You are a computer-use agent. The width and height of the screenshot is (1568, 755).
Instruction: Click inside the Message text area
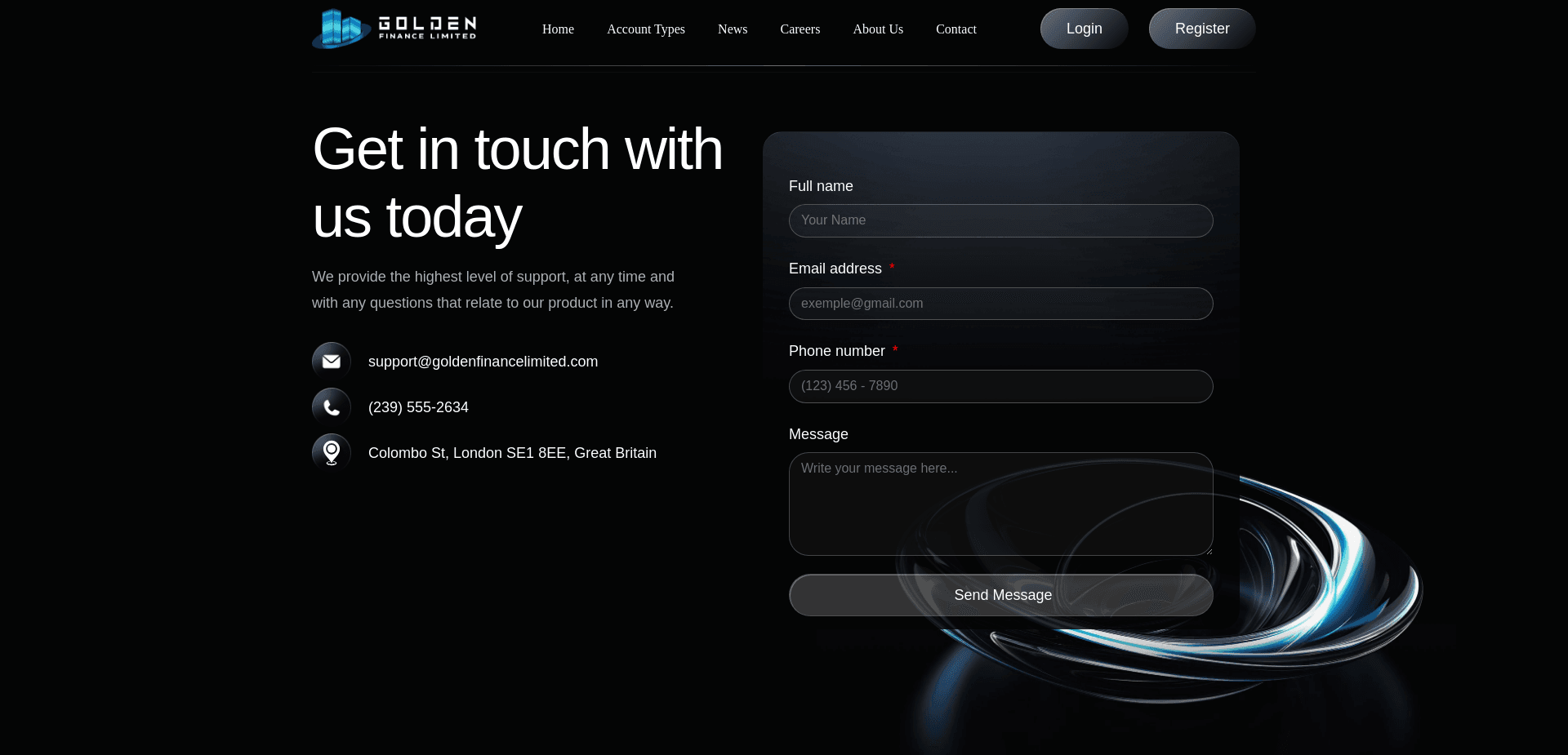(1000, 504)
